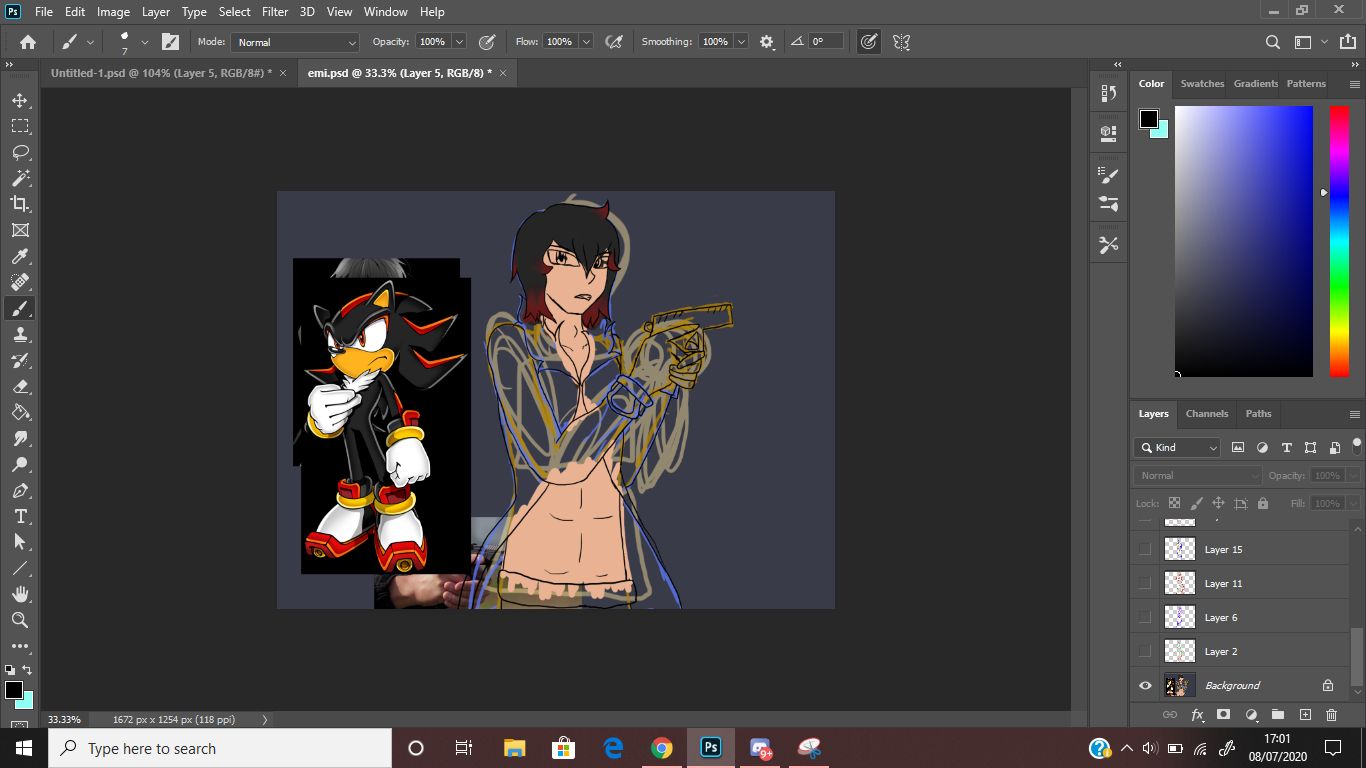Viewport: 1366px width, 768px height.
Task: Open smoothing options gear
Action: click(x=767, y=42)
